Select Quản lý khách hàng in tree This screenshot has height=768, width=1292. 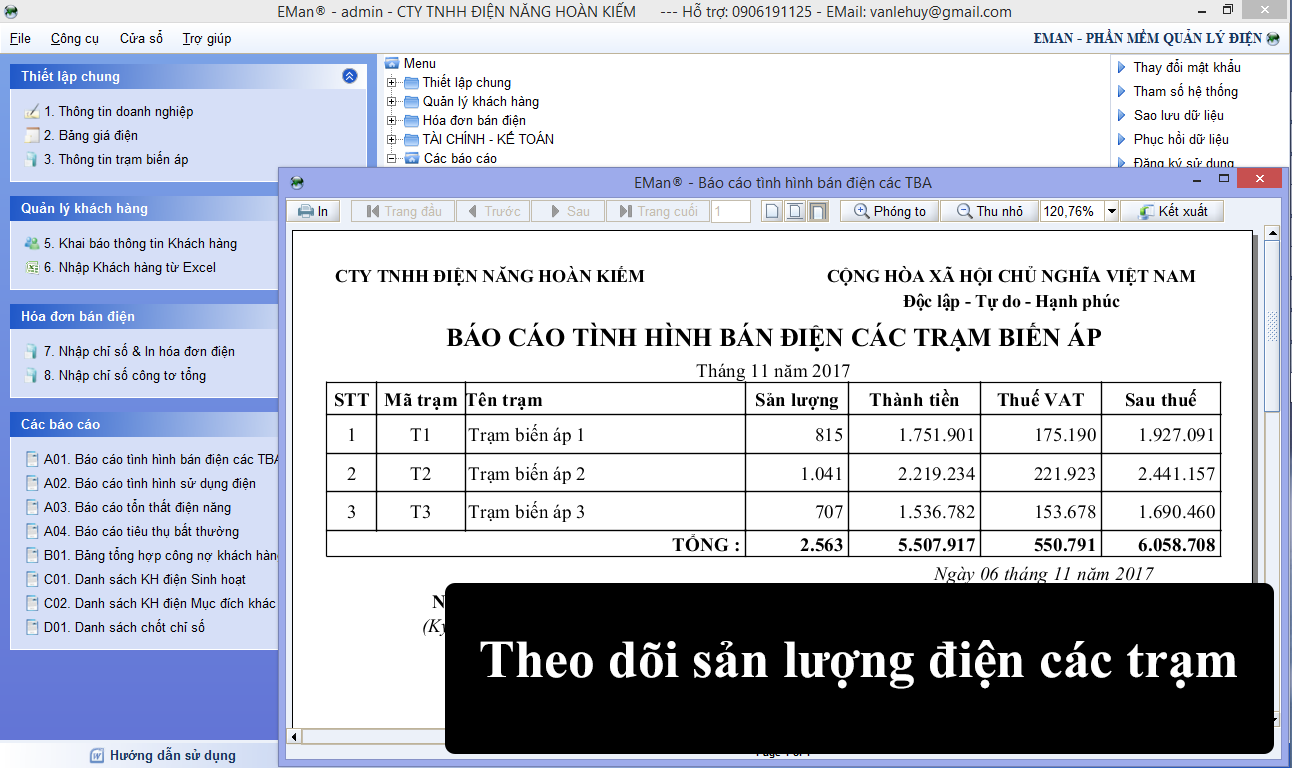(480, 101)
